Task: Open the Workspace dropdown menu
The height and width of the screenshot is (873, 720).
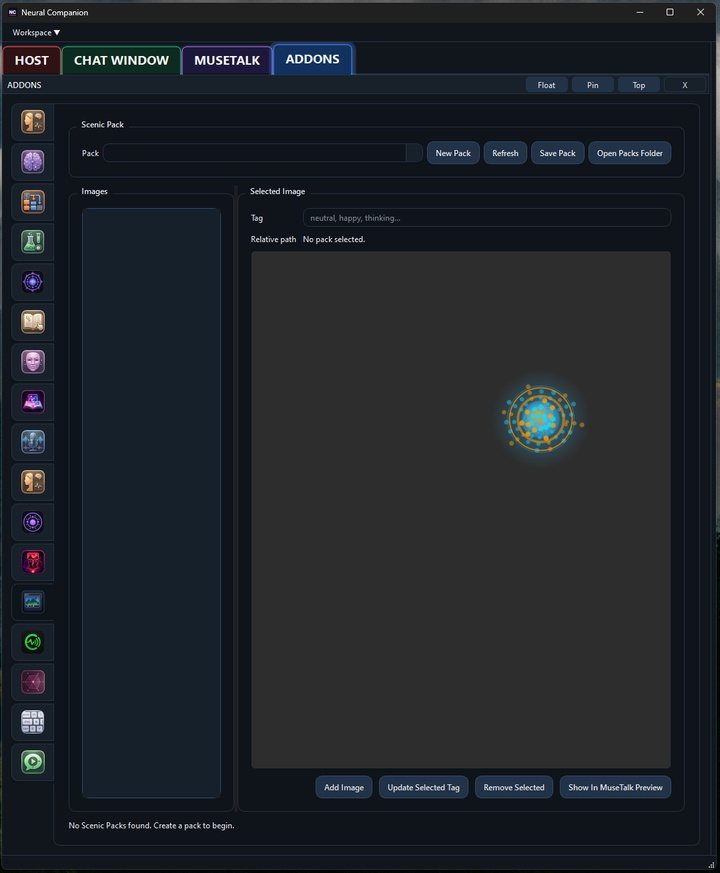Action: [x=36, y=32]
